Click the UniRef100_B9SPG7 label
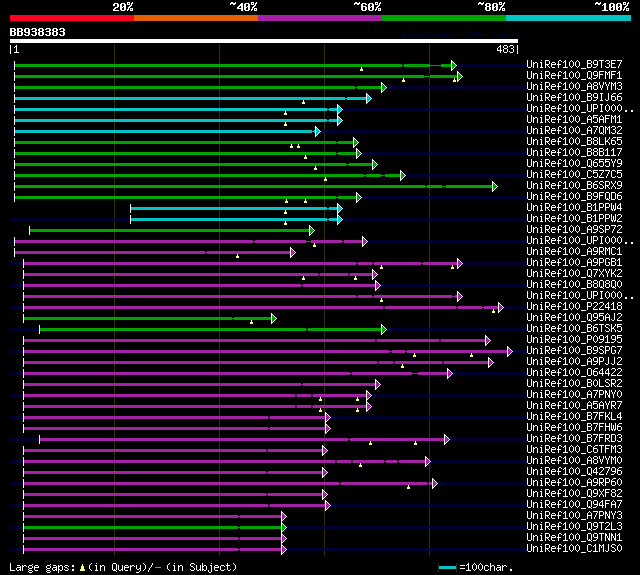Image resolution: width=640 pixels, height=575 pixels. coord(574,351)
